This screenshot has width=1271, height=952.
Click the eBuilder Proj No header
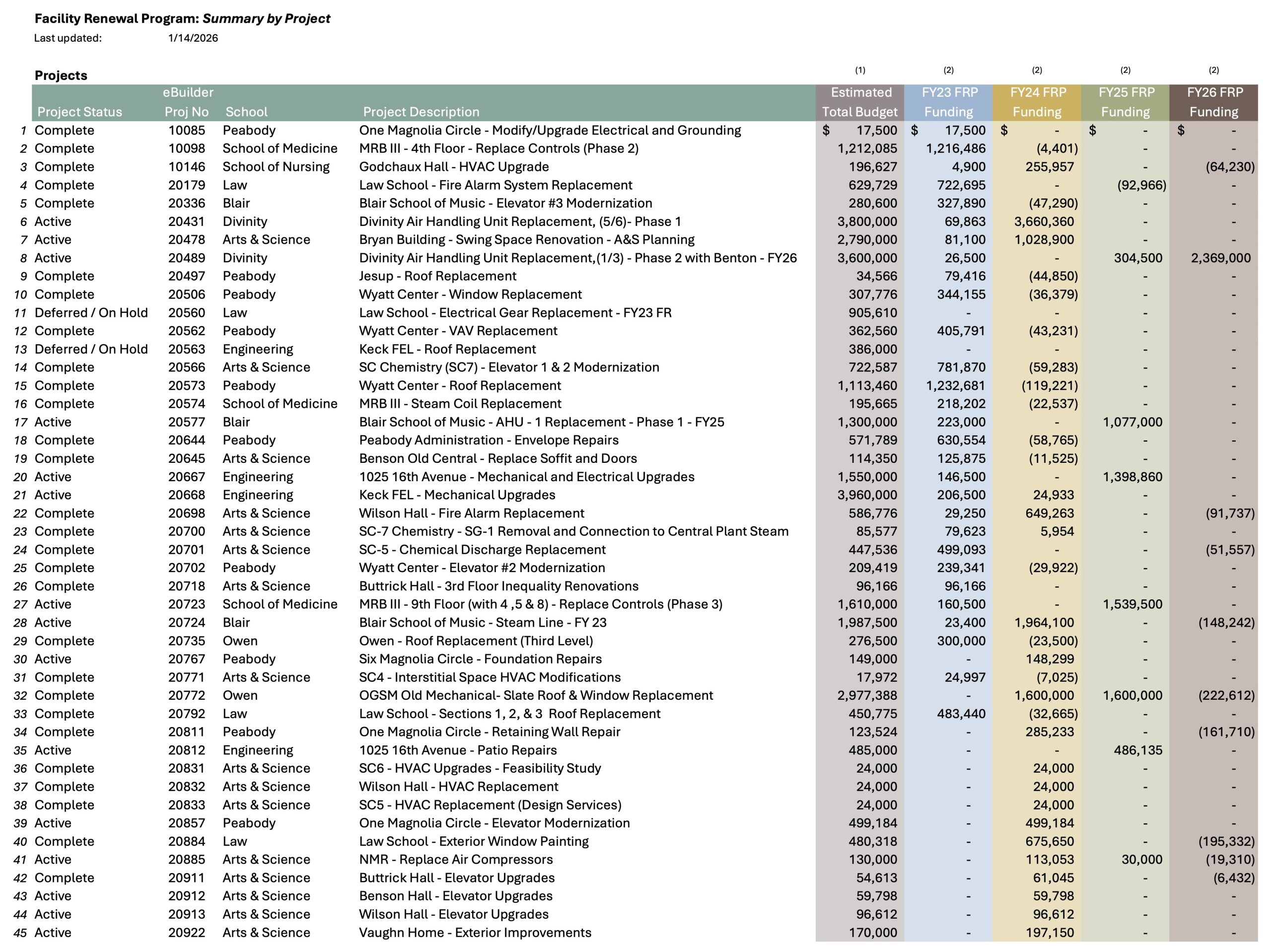click(x=187, y=102)
